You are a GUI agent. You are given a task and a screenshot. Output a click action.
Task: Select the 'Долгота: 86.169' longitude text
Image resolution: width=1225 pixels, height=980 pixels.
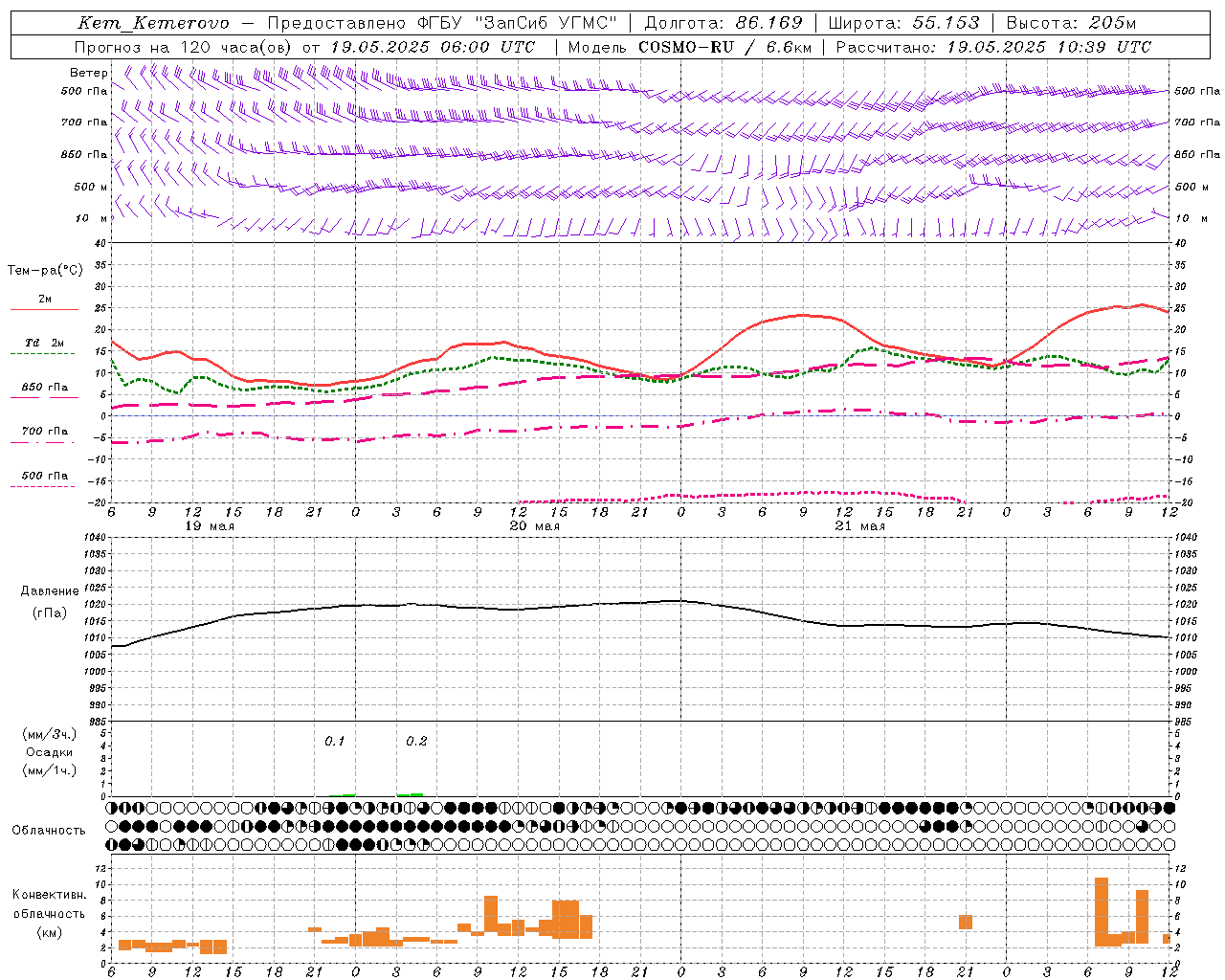tap(724, 23)
